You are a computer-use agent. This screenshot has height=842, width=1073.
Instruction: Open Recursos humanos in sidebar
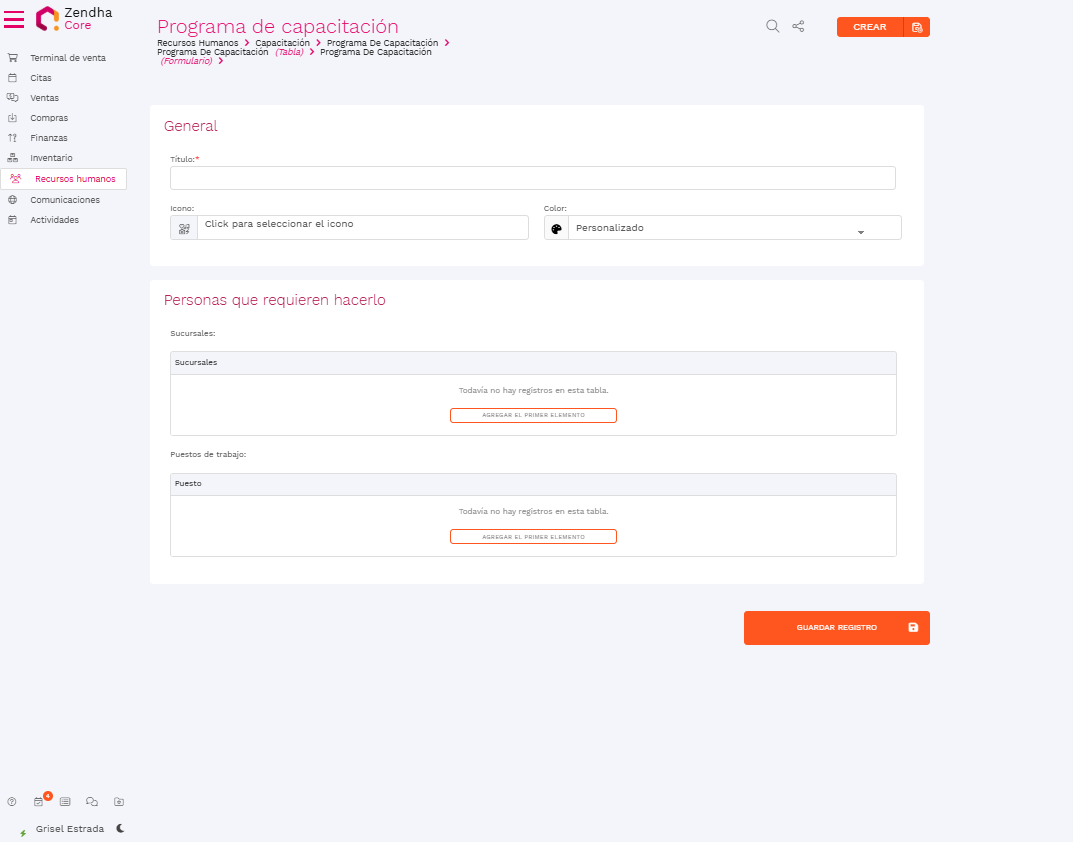click(74, 179)
